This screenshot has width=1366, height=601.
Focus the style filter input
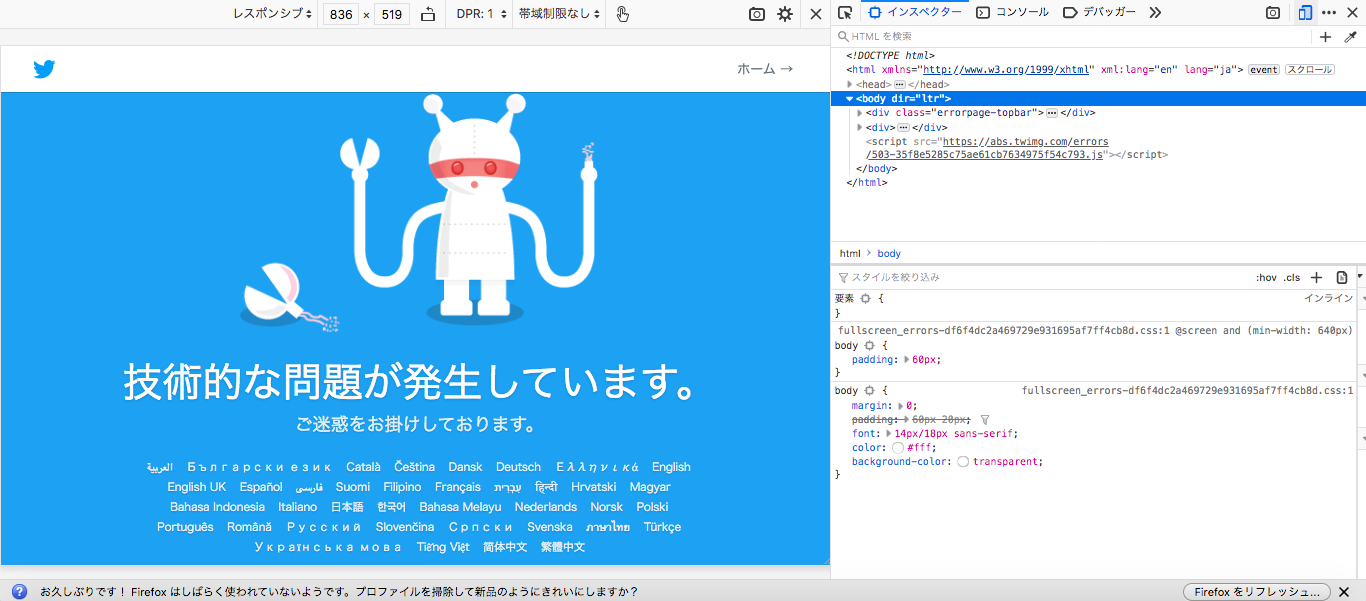tap(1040, 277)
